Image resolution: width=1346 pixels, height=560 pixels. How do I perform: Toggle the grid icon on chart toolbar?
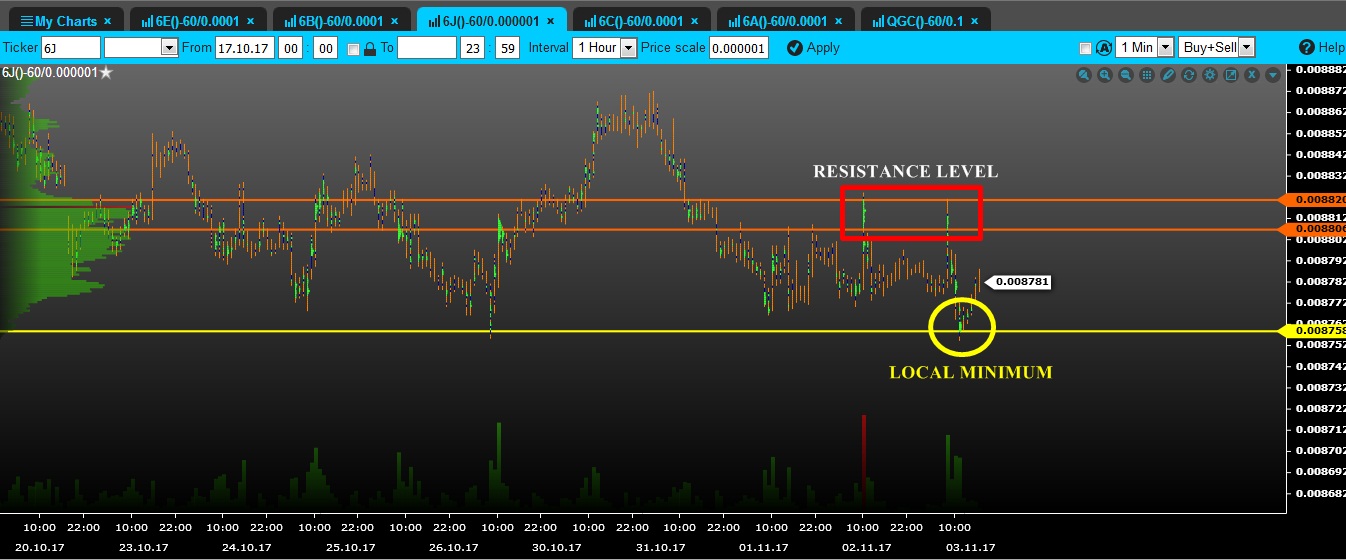[x=1147, y=75]
